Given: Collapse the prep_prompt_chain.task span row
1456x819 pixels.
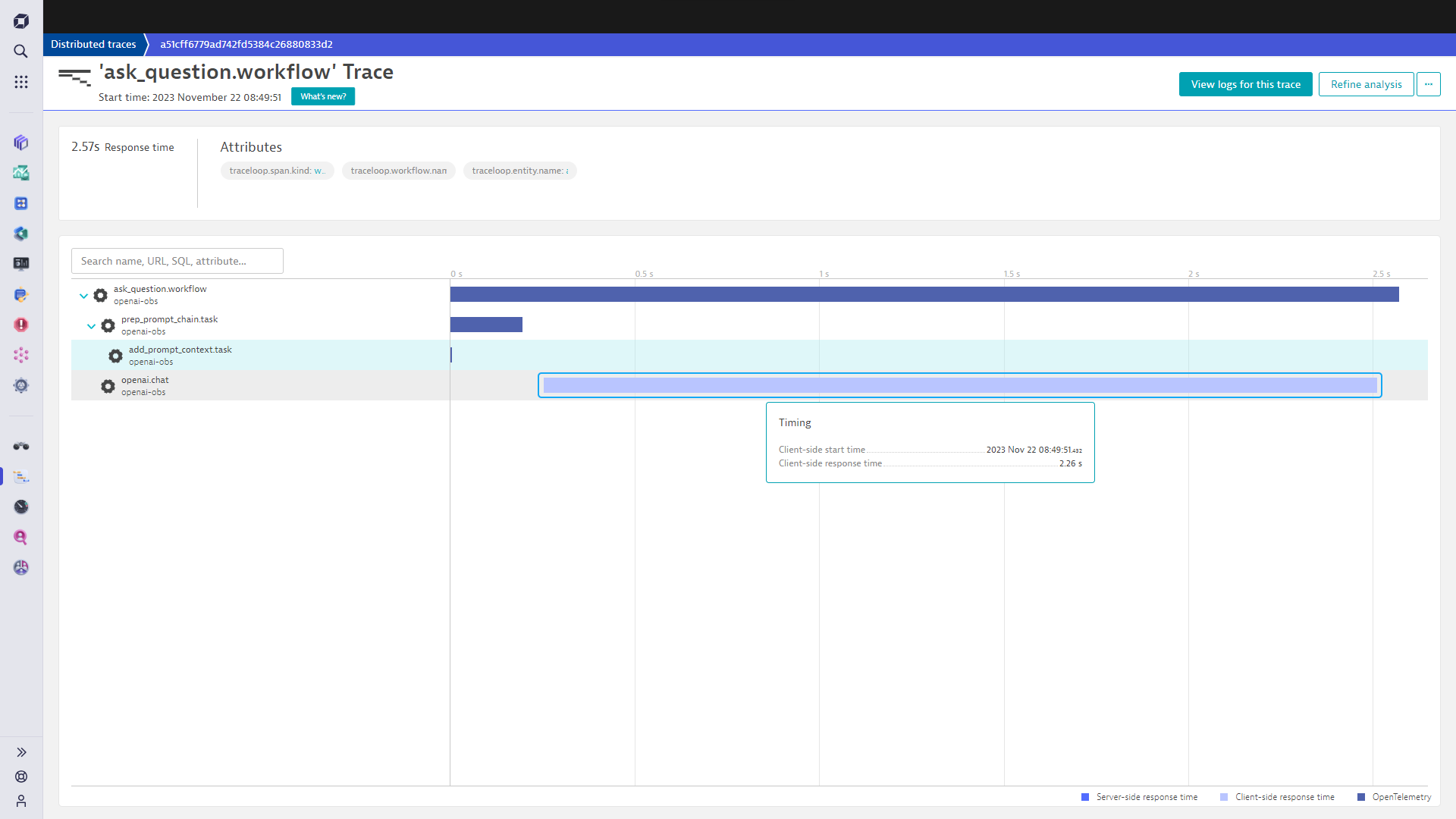Looking at the screenshot, I should point(92,325).
